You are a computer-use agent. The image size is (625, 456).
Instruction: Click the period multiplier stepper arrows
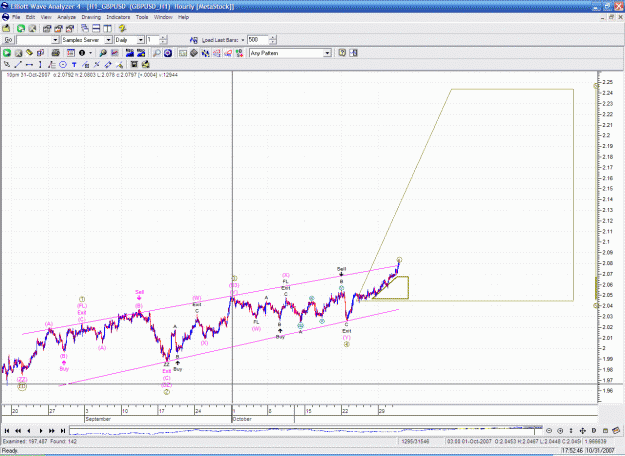pos(163,40)
